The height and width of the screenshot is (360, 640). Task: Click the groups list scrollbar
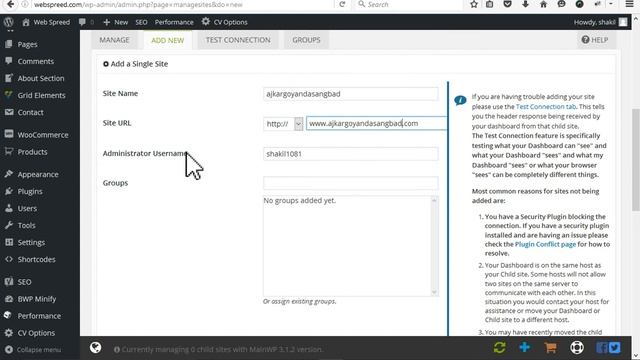coord(434,246)
